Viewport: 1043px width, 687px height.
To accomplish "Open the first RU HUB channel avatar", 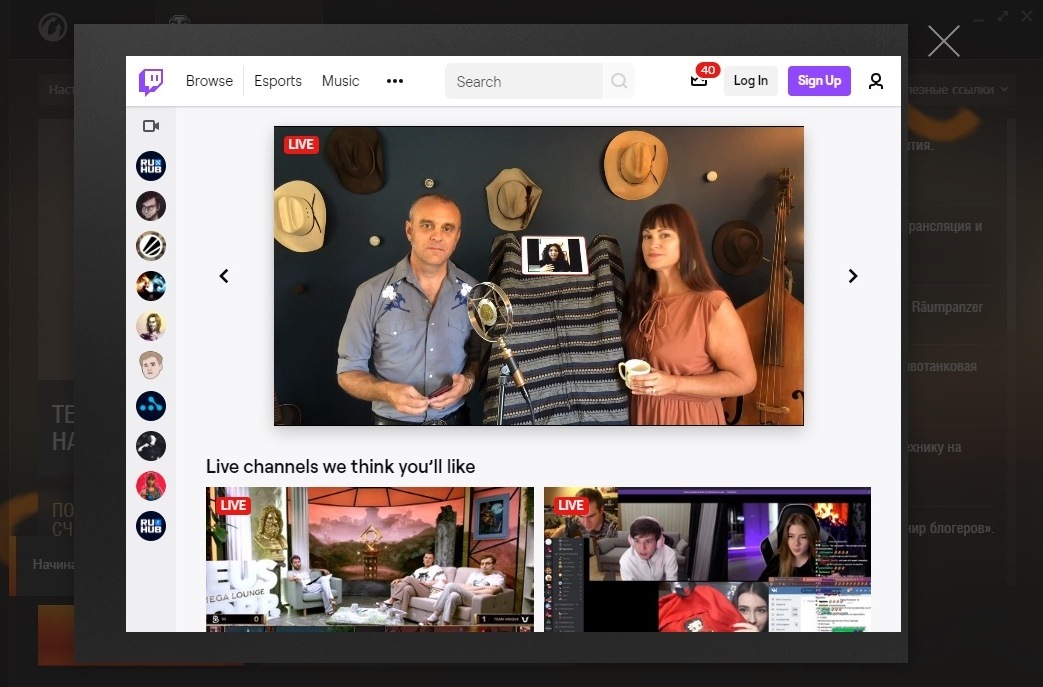I will coord(151,166).
